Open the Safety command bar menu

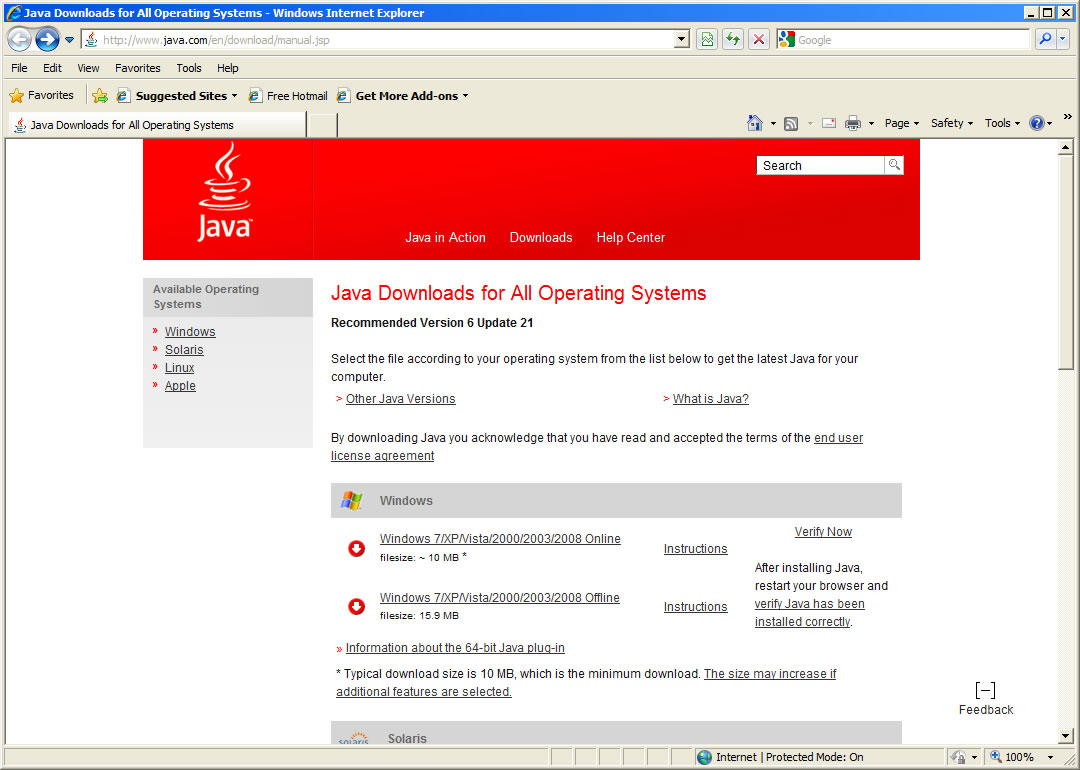tap(952, 123)
